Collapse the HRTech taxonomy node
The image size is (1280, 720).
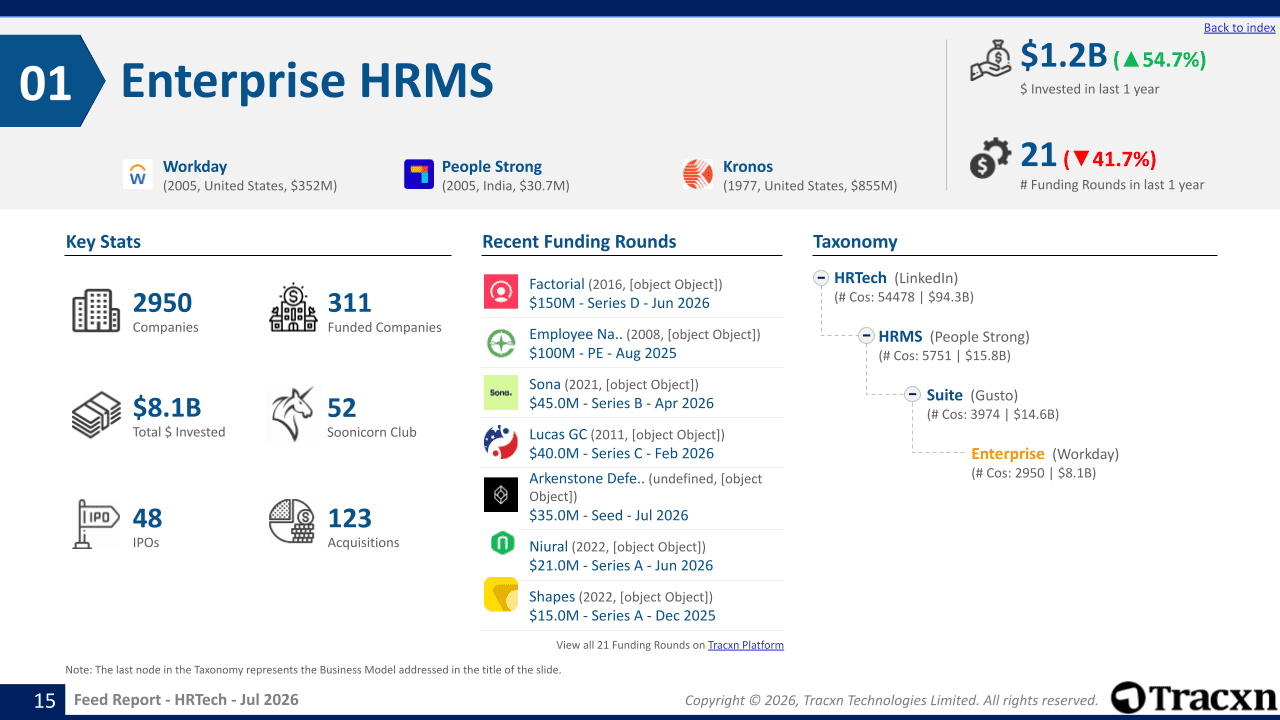(x=821, y=278)
